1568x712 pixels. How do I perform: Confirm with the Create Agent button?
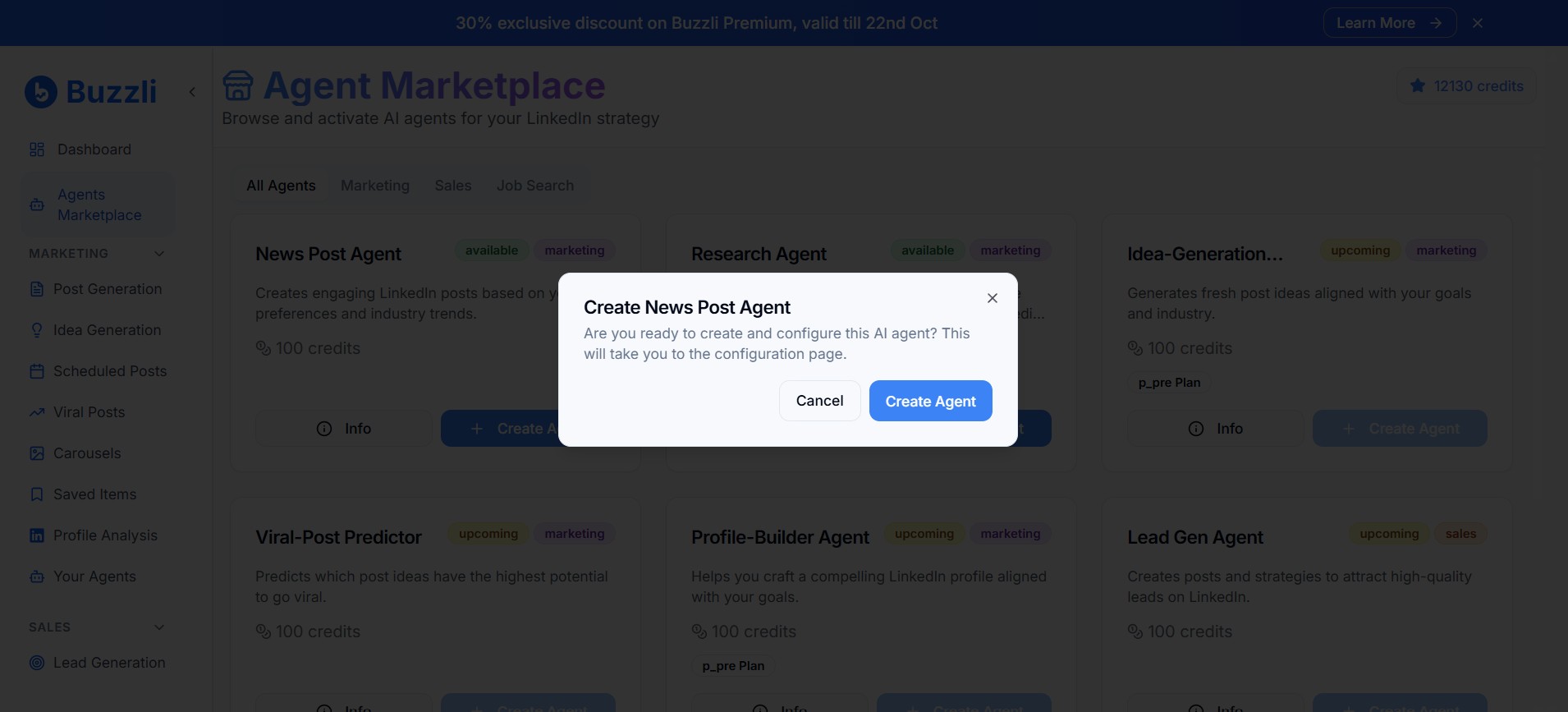click(x=929, y=401)
